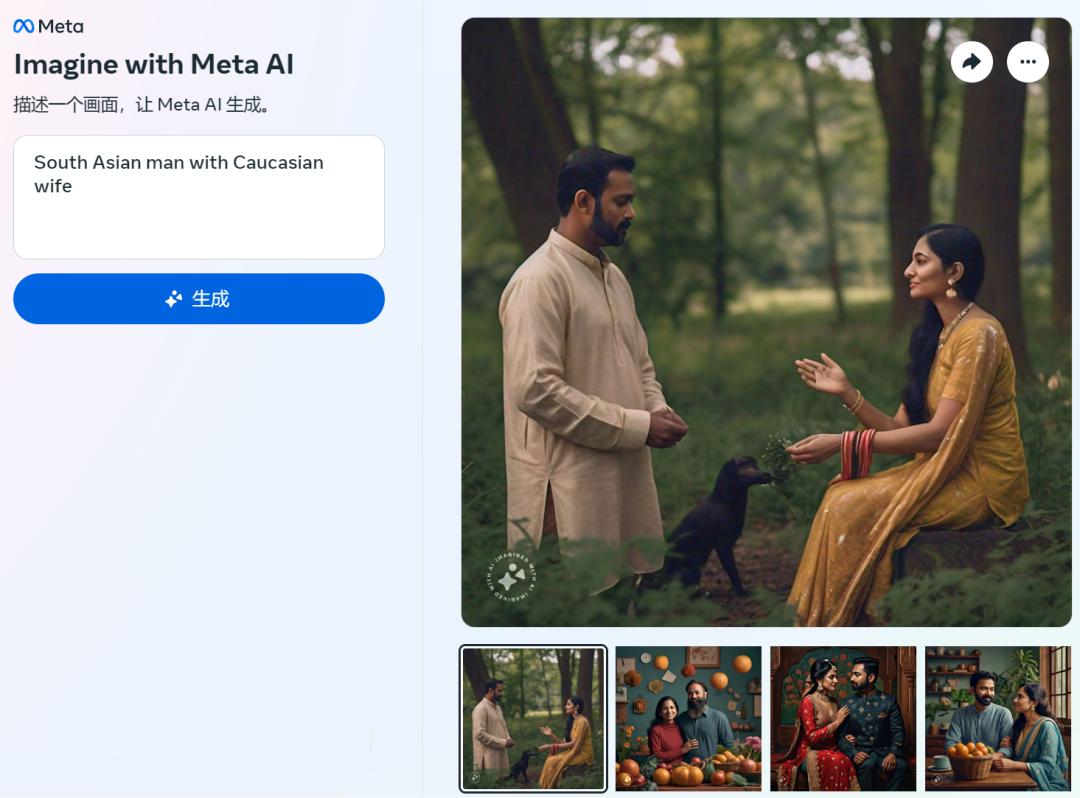Click the blue 生成 generate button
The width and height of the screenshot is (1080, 798).
(198, 299)
